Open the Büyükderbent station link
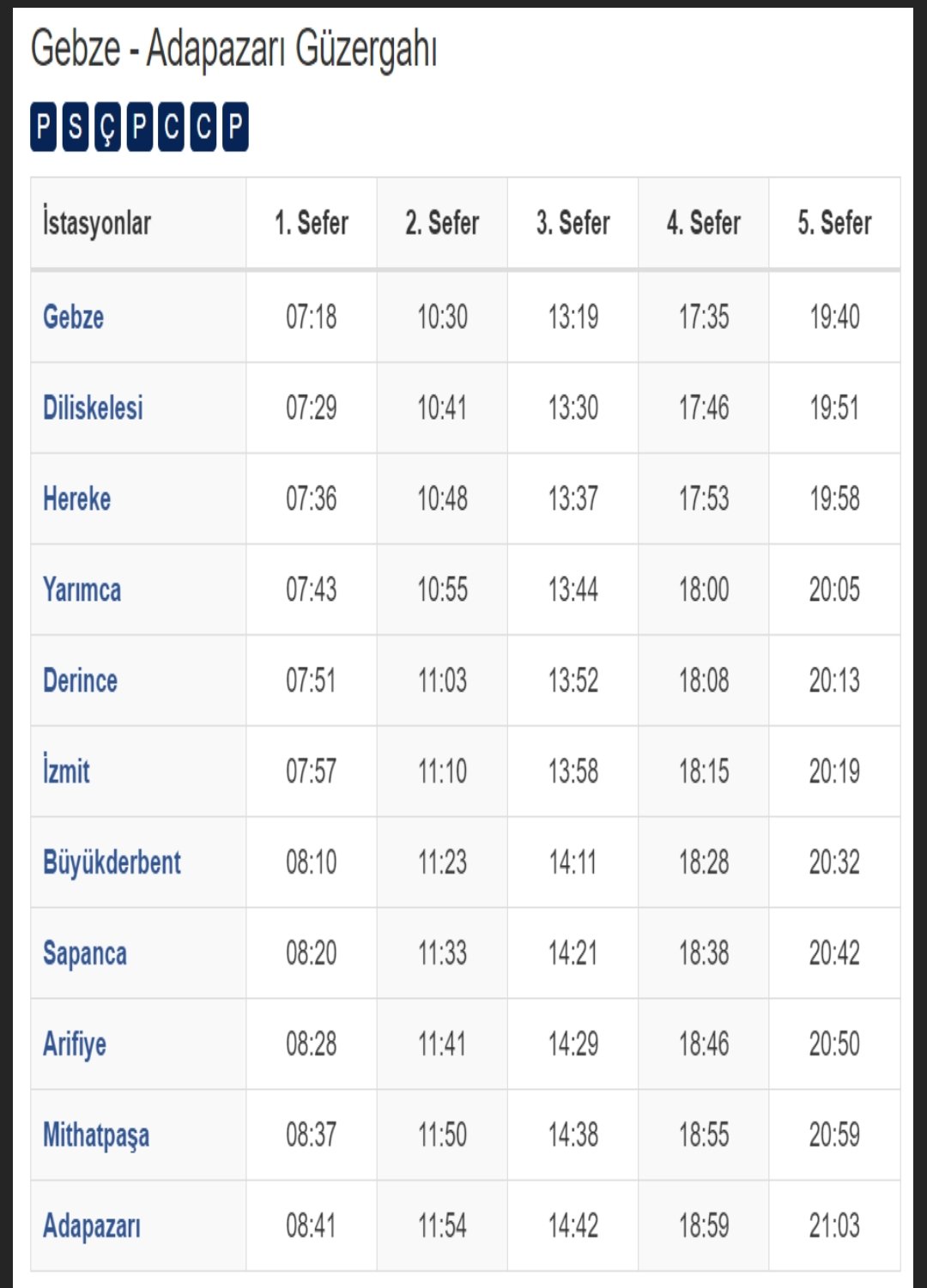 112,862
